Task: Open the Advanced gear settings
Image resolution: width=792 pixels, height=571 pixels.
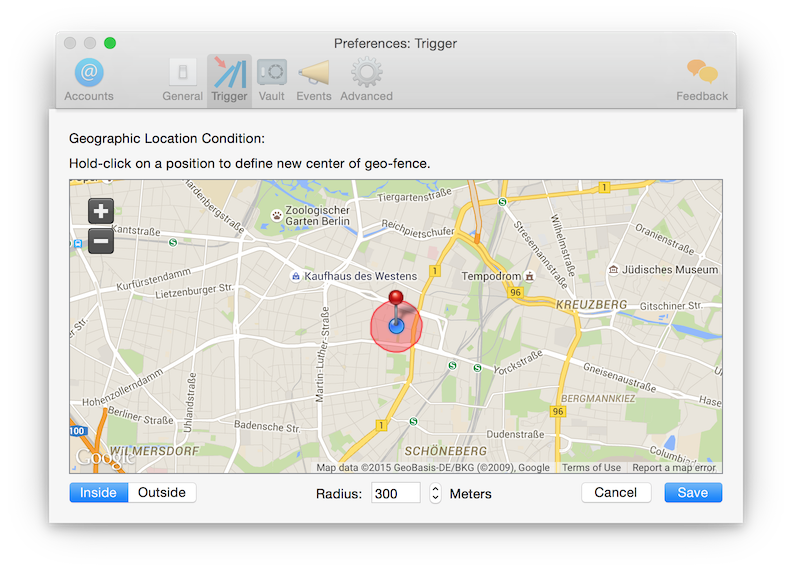Action: tap(366, 80)
